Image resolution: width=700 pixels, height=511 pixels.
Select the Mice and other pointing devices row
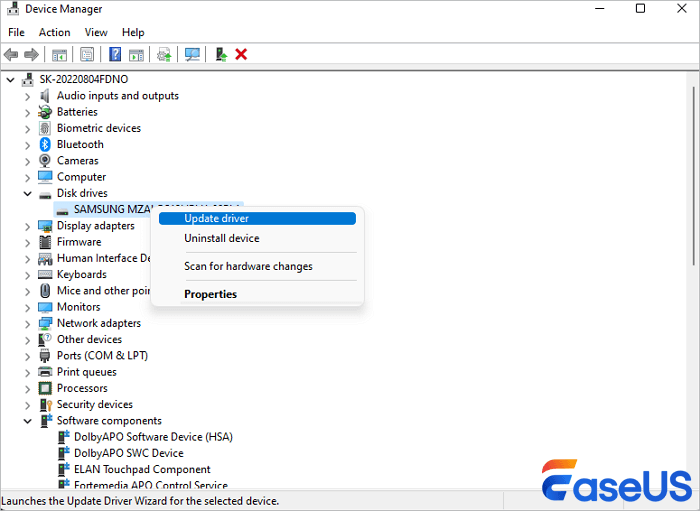click(104, 291)
